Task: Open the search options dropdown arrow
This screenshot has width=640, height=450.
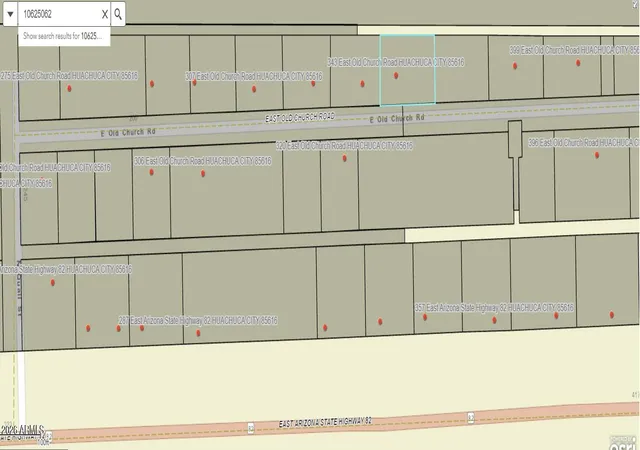Action: coord(10,14)
